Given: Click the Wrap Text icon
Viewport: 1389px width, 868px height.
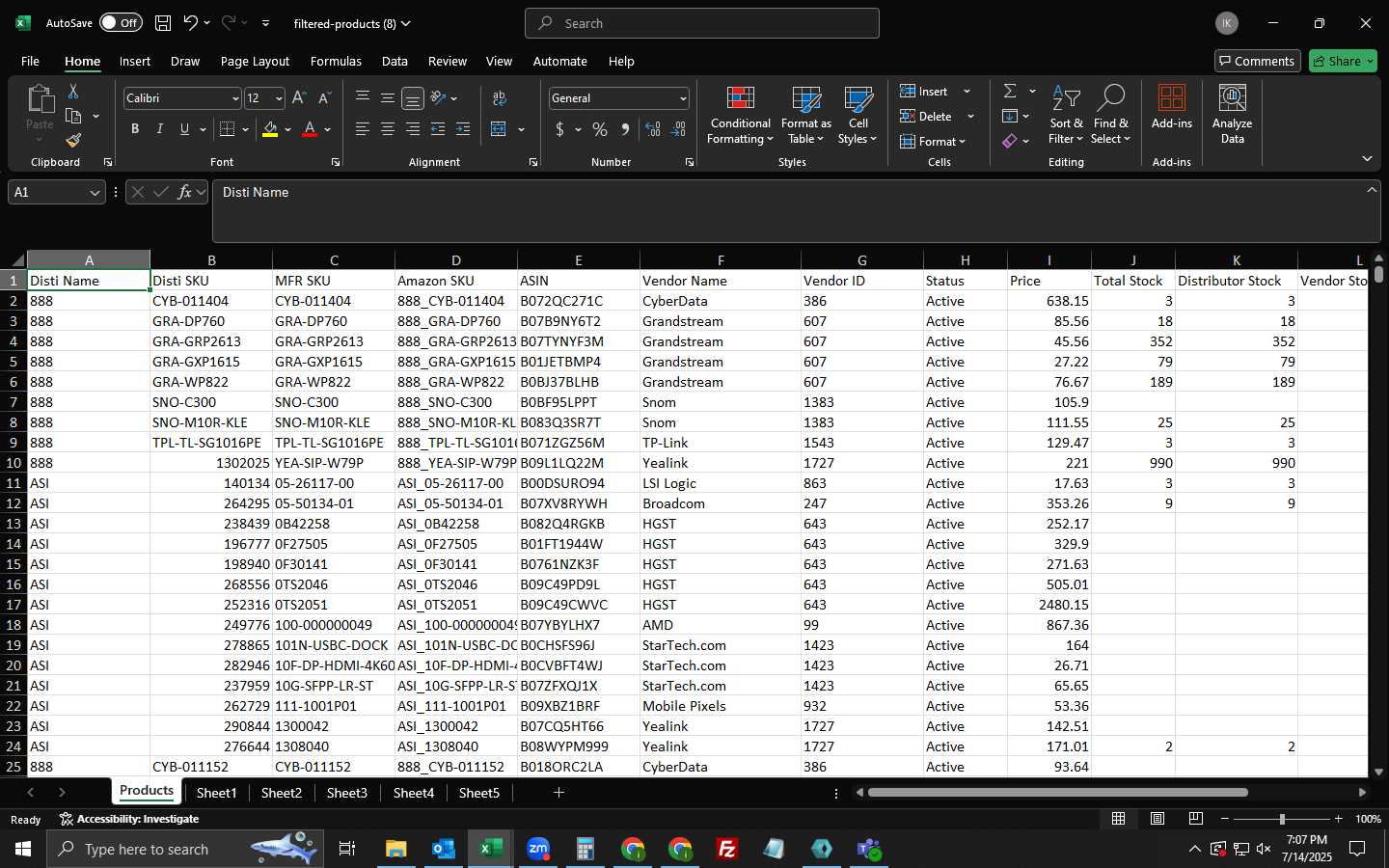Looking at the screenshot, I should pos(500,98).
